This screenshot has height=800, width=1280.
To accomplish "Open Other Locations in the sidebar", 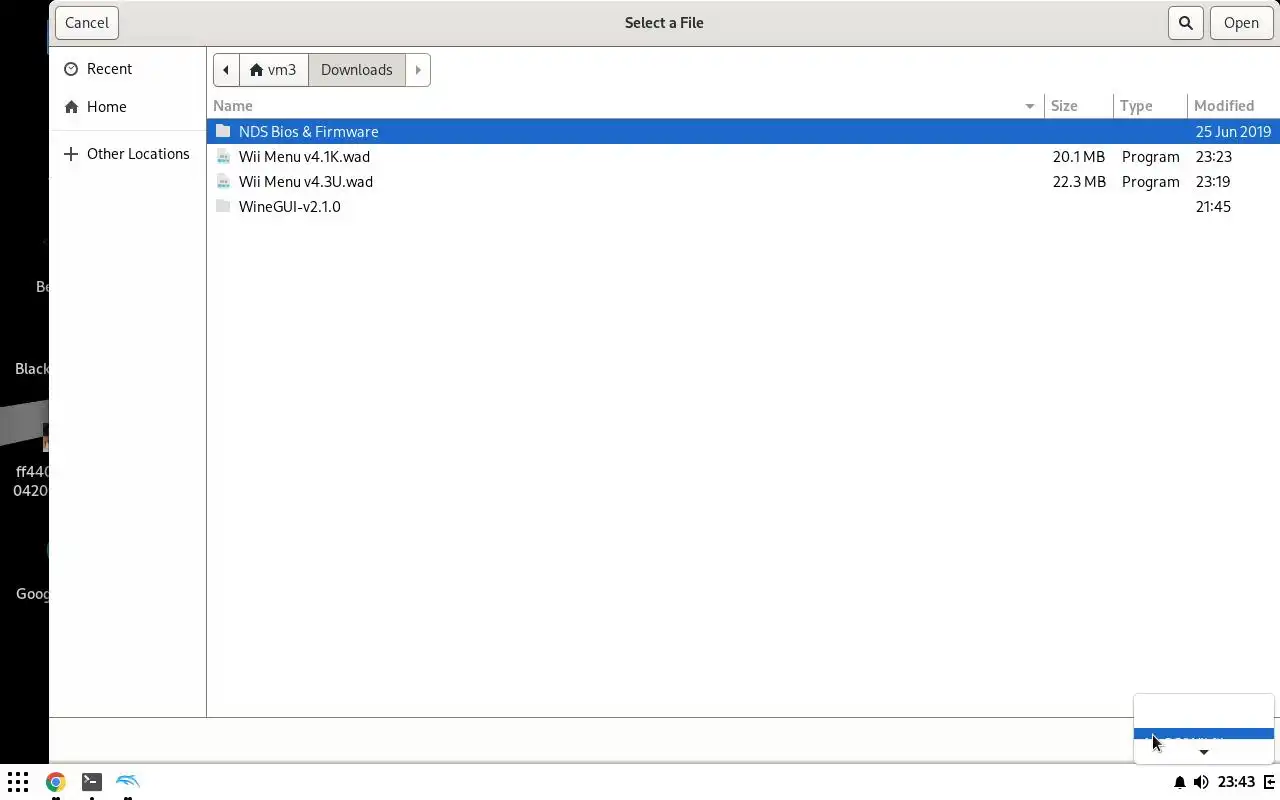I will tap(127, 154).
